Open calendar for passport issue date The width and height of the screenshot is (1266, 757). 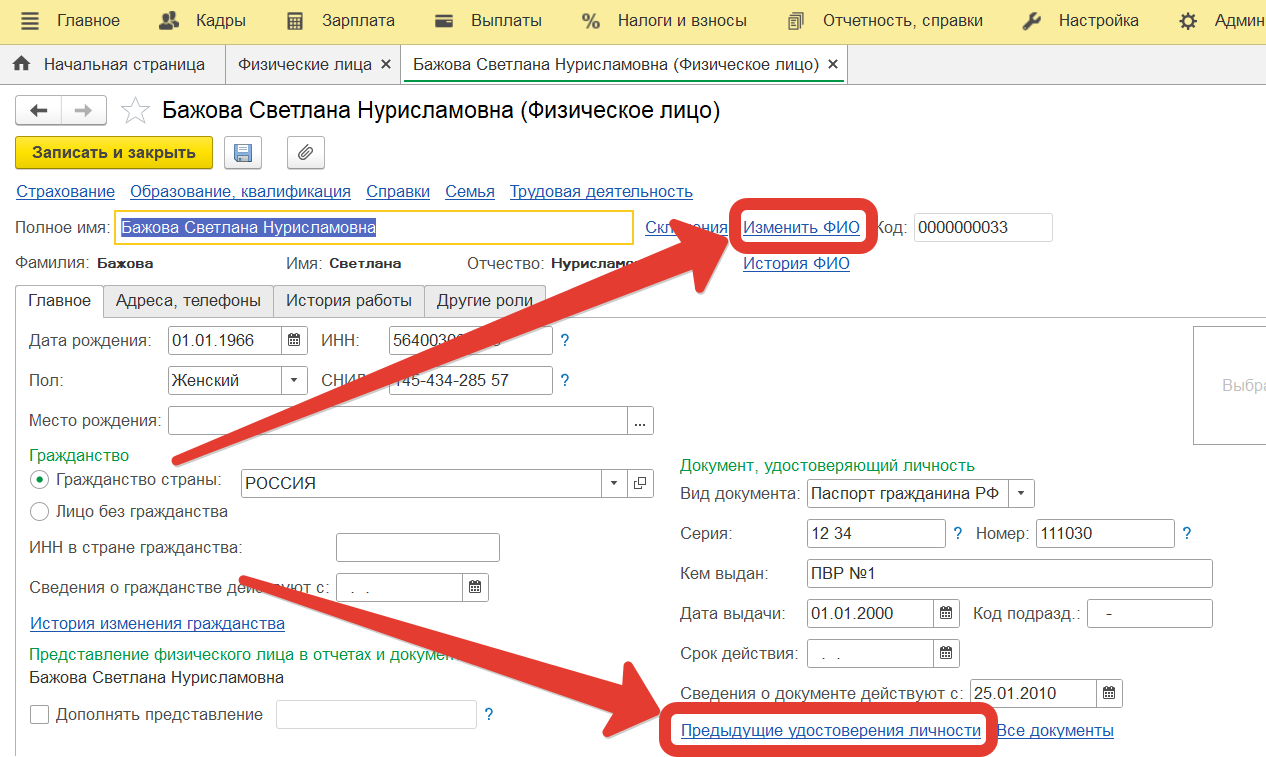tap(946, 613)
